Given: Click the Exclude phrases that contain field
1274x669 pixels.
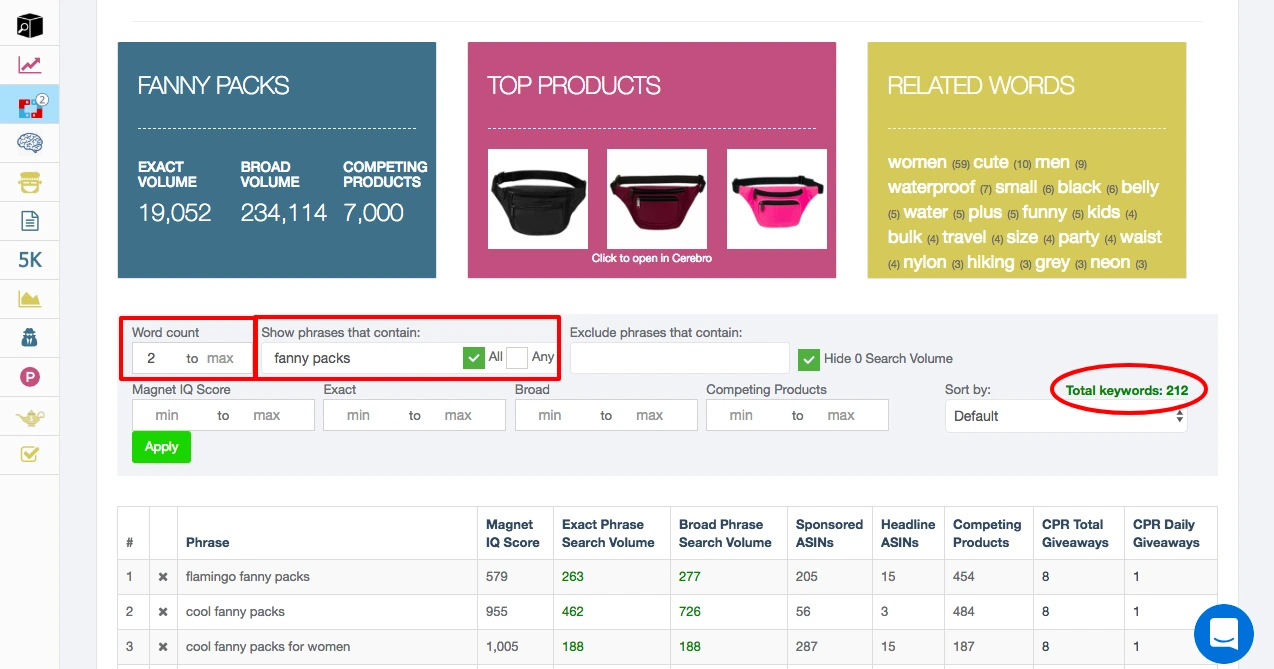Looking at the screenshot, I should coord(679,358).
